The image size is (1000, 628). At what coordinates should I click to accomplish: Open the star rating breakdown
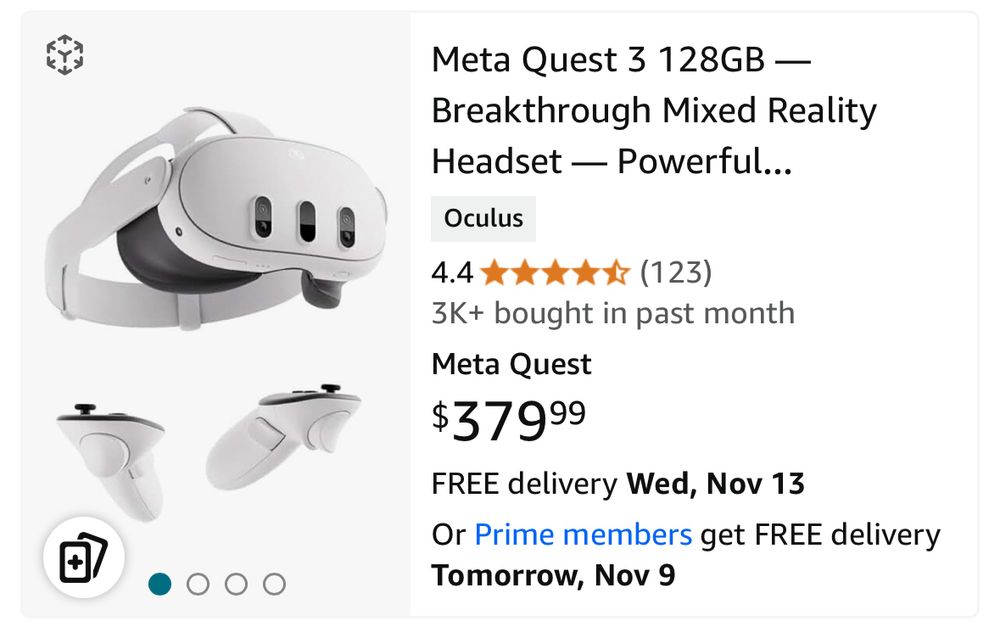pos(555,273)
